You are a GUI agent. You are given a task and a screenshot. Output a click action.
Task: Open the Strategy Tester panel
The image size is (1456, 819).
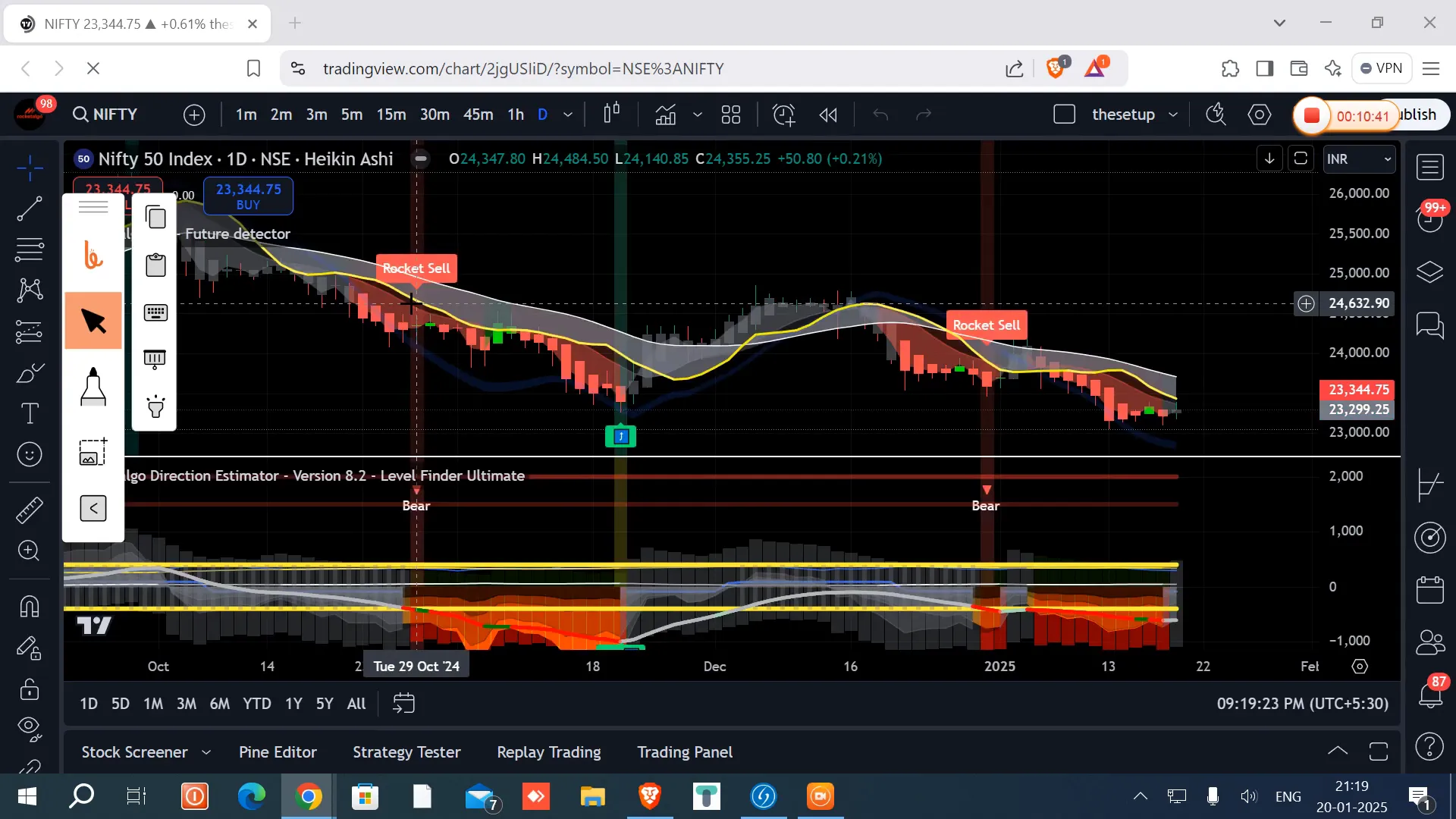(406, 752)
